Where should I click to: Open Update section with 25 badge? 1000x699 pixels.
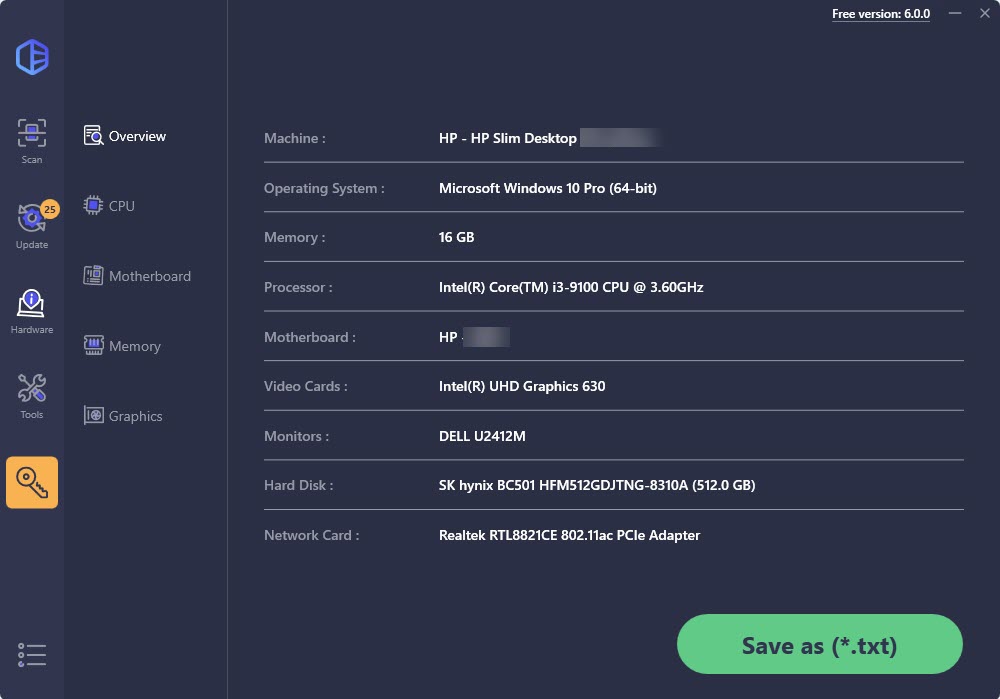pyautogui.click(x=32, y=226)
